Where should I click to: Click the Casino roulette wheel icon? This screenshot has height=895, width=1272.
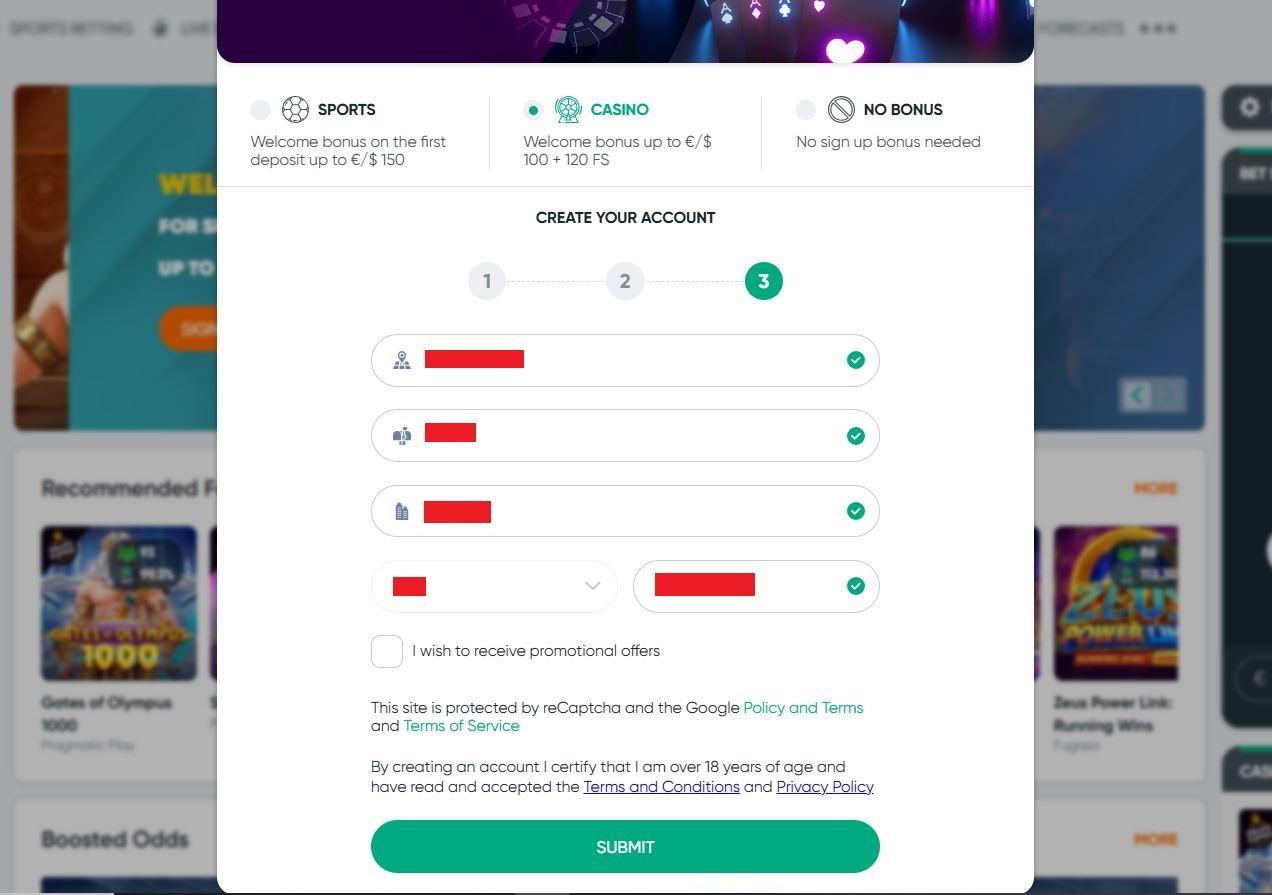coord(568,109)
